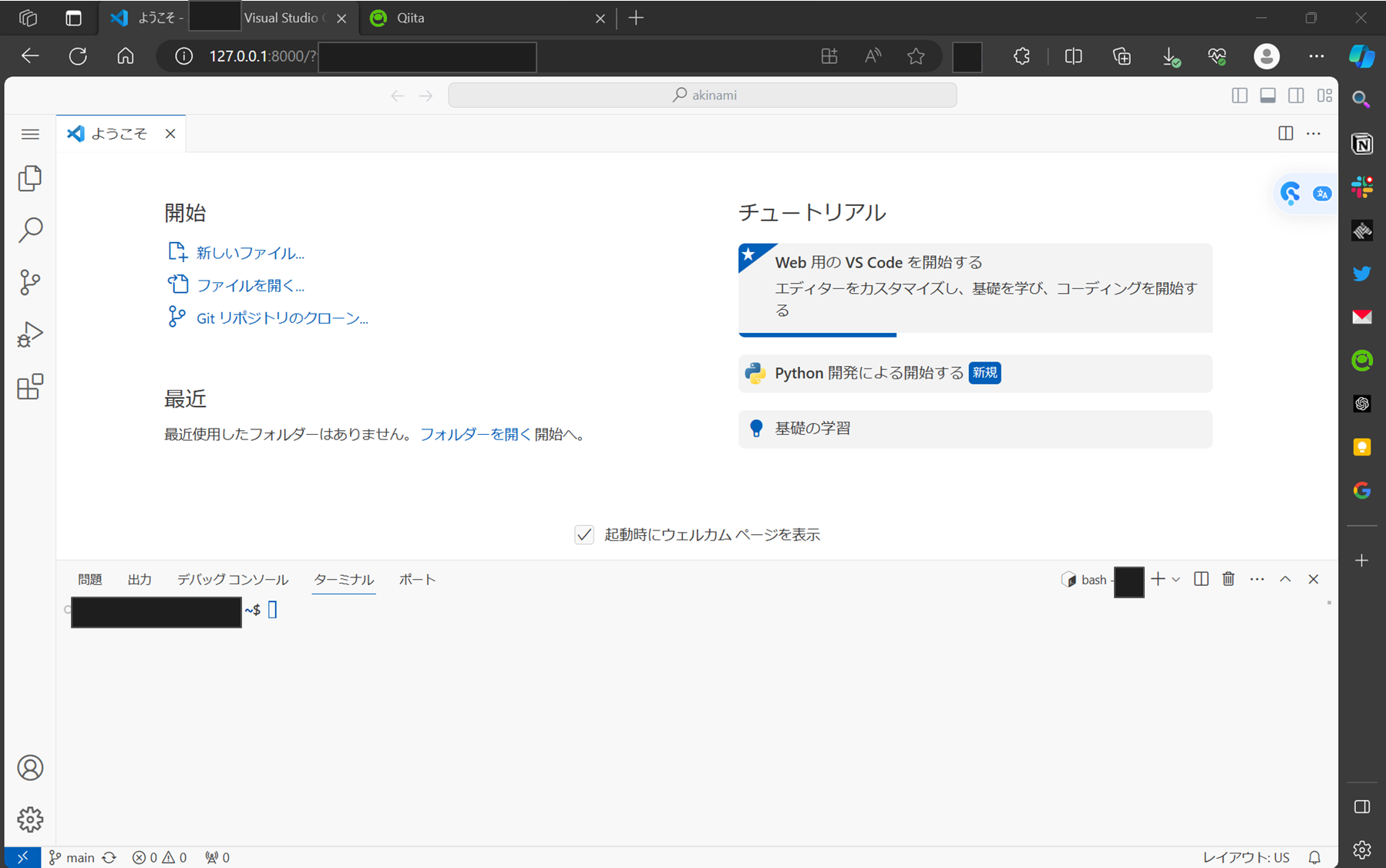Click the フォルダーを開く link
The width and height of the screenshot is (1386, 868).
tap(475, 434)
